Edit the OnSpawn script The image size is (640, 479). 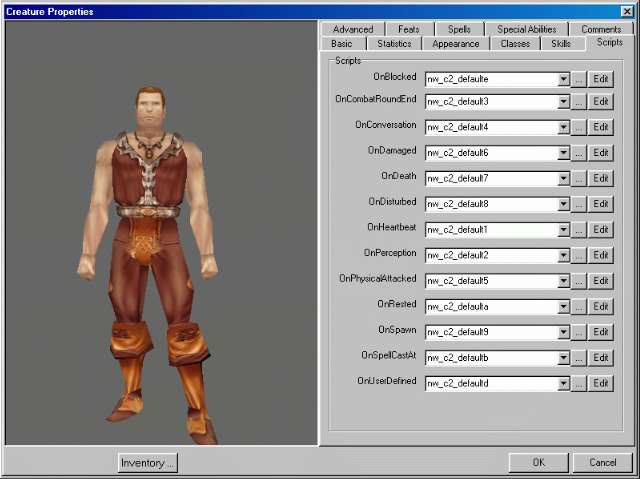click(x=601, y=332)
